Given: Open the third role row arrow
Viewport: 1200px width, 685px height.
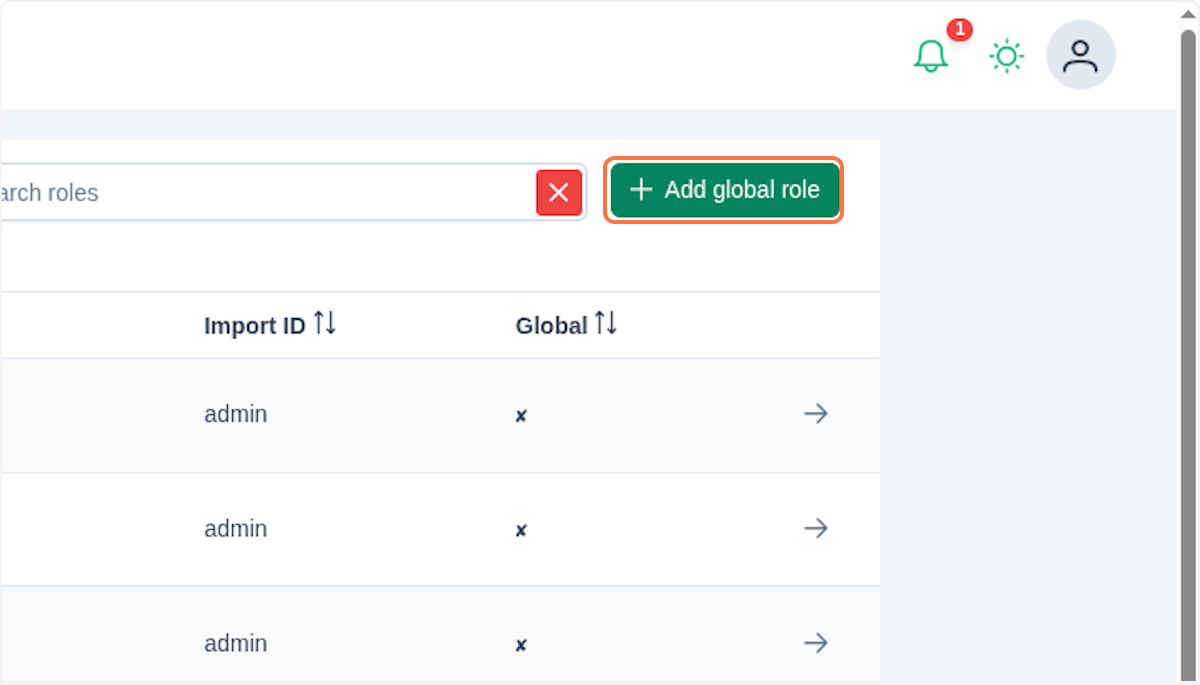Looking at the screenshot, I should pos(816,643).
